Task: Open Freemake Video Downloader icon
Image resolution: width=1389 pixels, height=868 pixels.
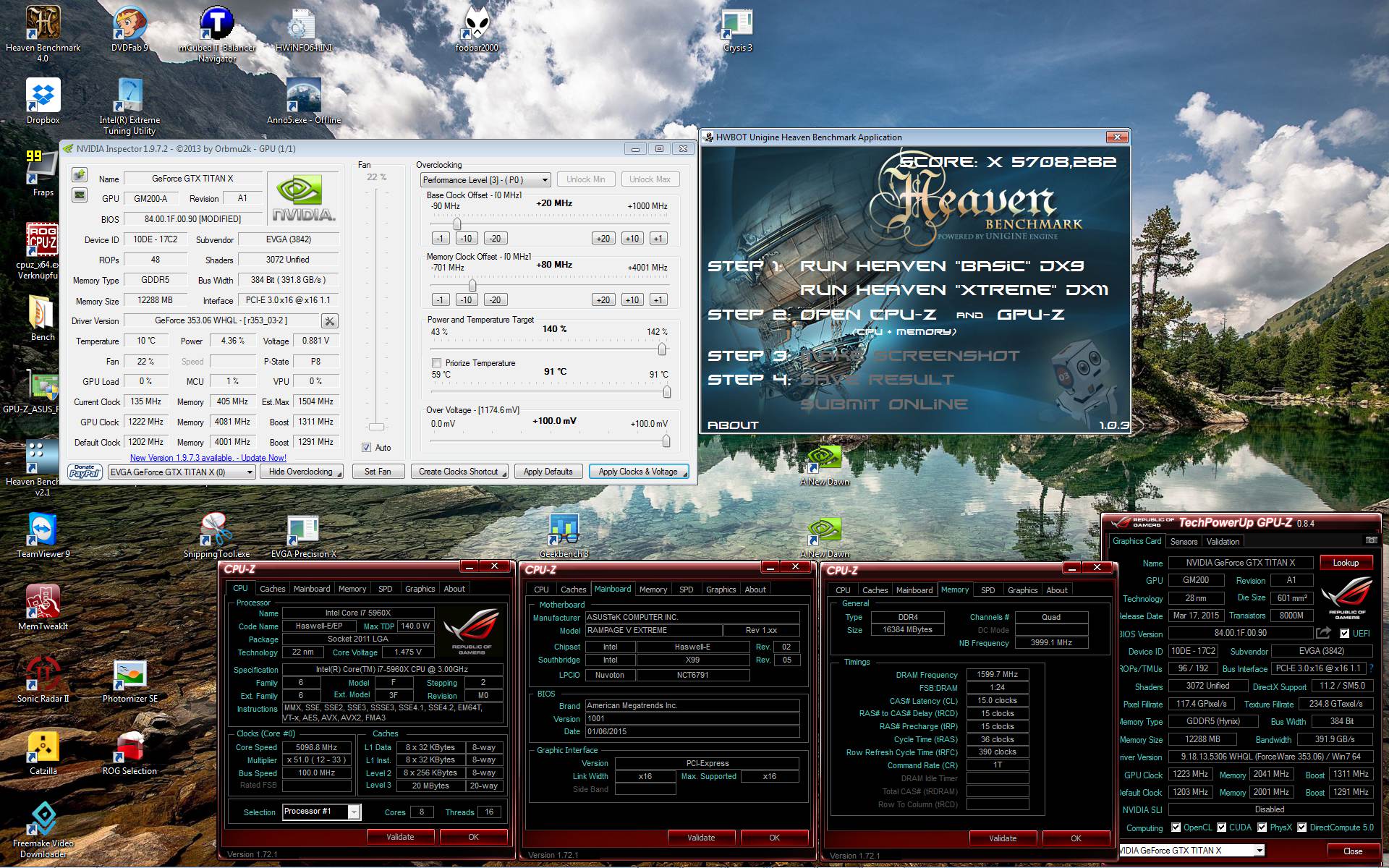Action: [x=43, y=830]
